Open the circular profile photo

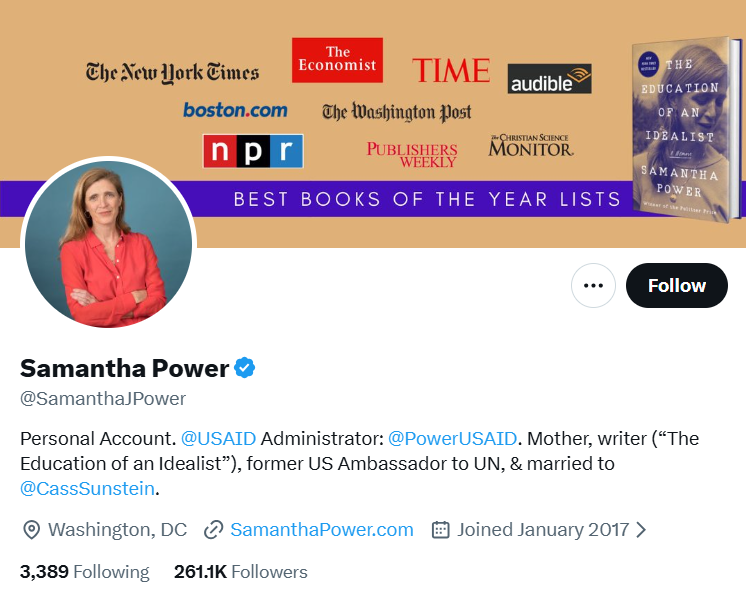coord(108,243)
